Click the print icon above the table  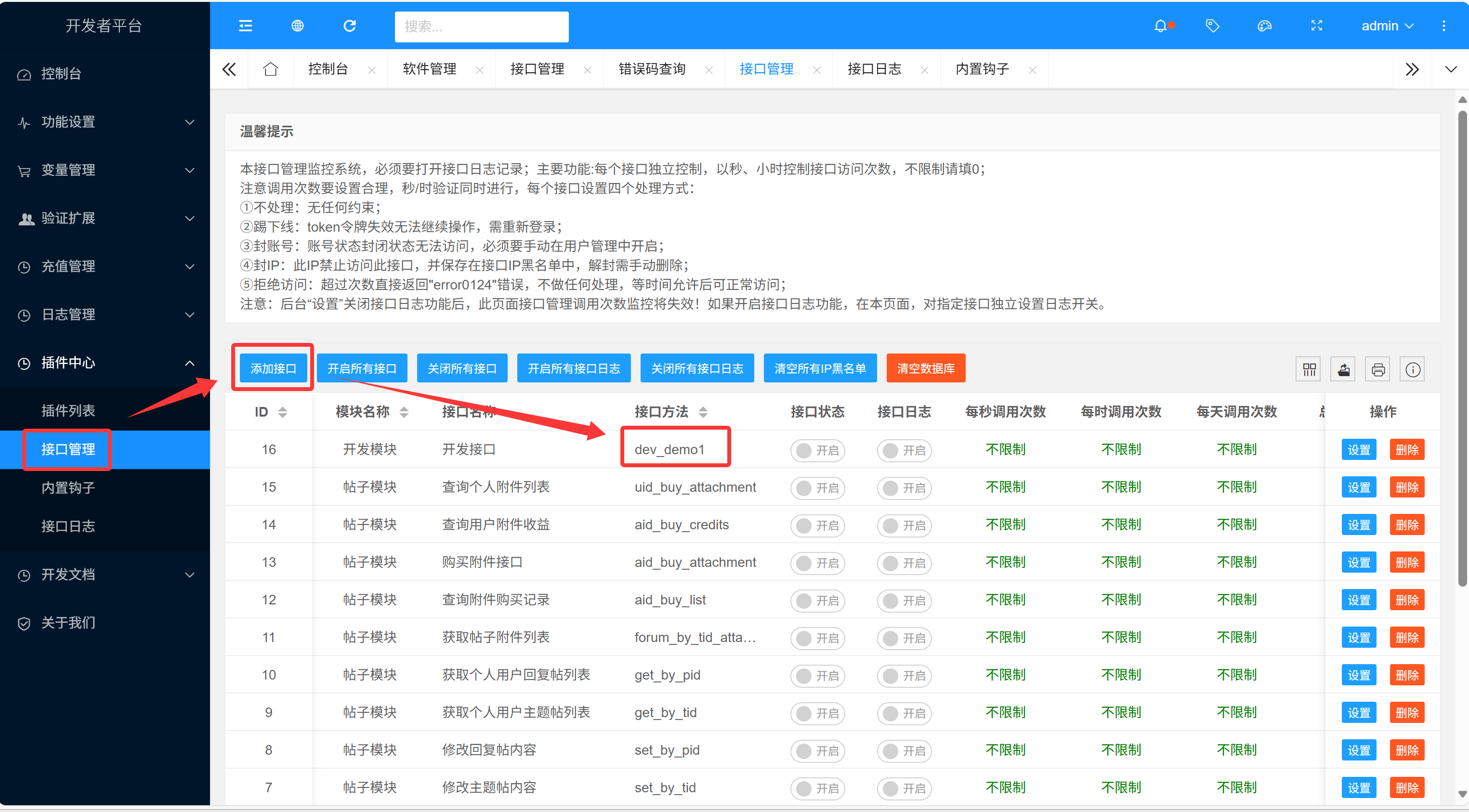(1378, 369)
